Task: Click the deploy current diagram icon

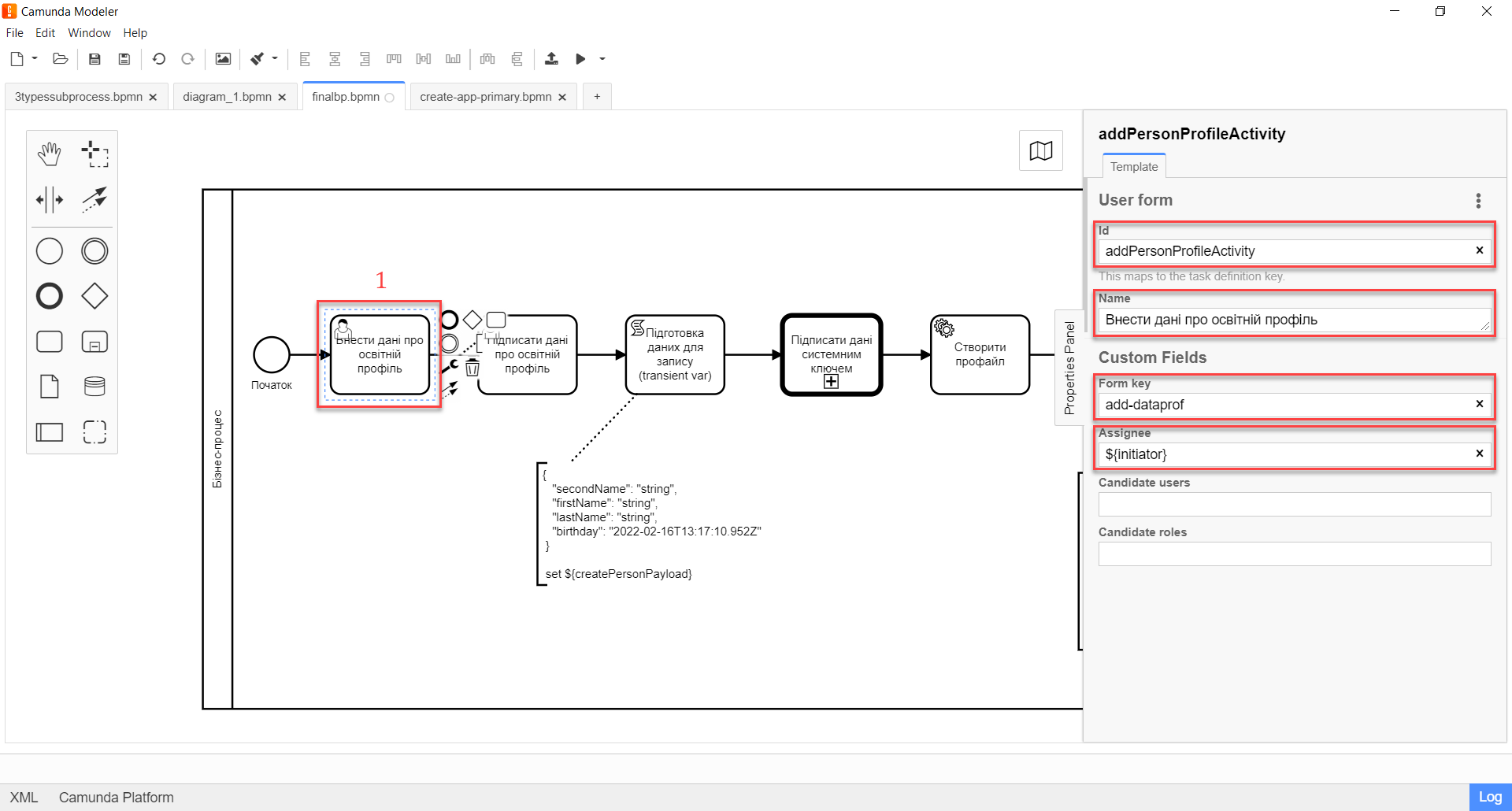Action: coord(551,59)
